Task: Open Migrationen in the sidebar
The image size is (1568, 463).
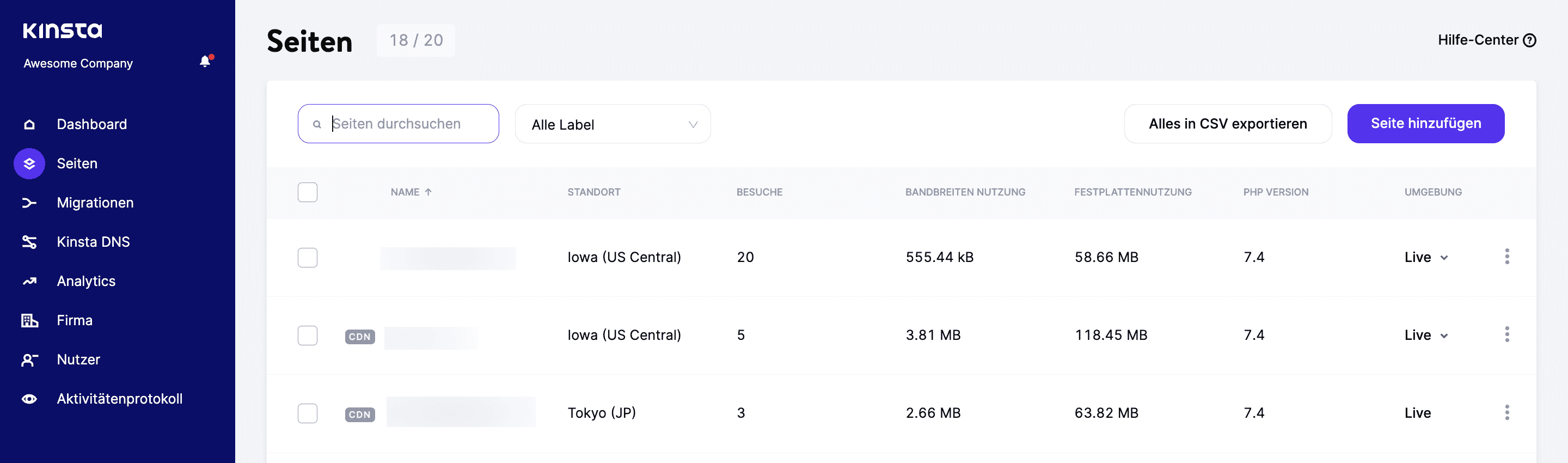Action: 95,203
